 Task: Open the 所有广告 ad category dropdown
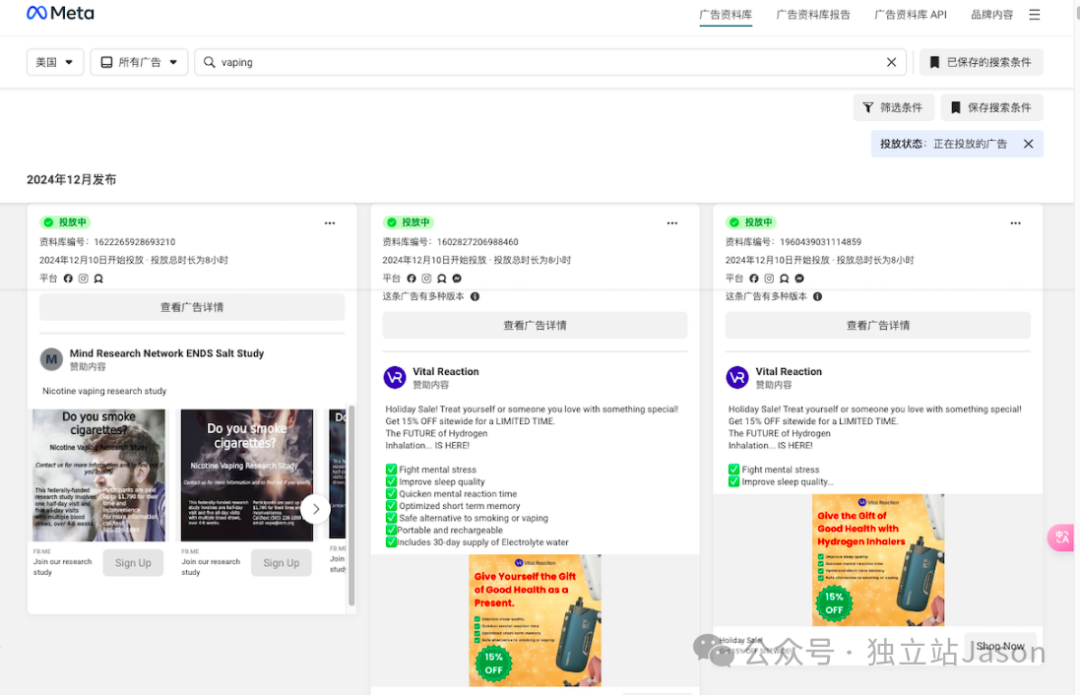139,62
